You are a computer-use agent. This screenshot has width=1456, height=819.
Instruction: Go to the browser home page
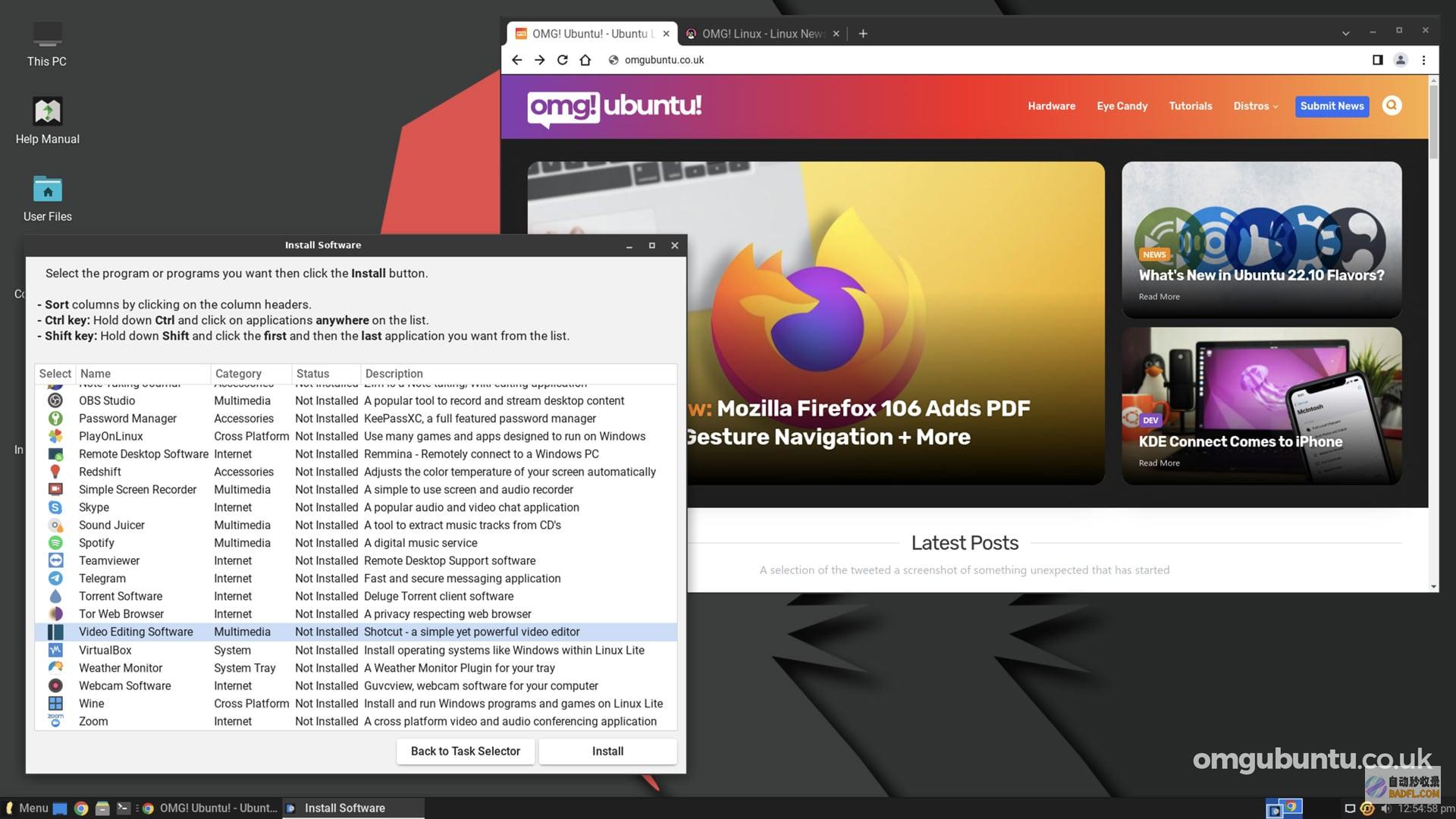click(585, 60)
